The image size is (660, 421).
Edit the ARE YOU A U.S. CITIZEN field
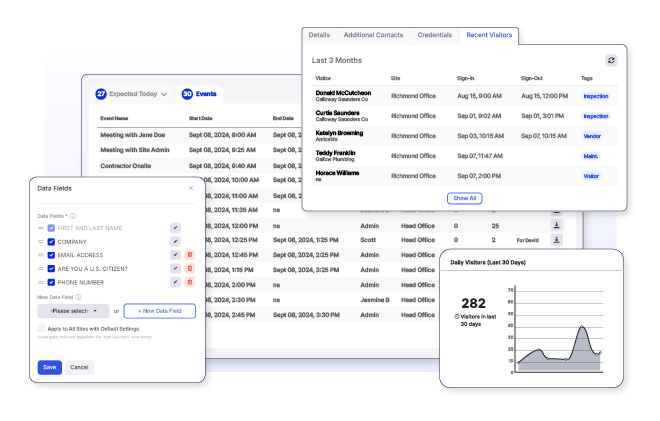pos(176,268)
